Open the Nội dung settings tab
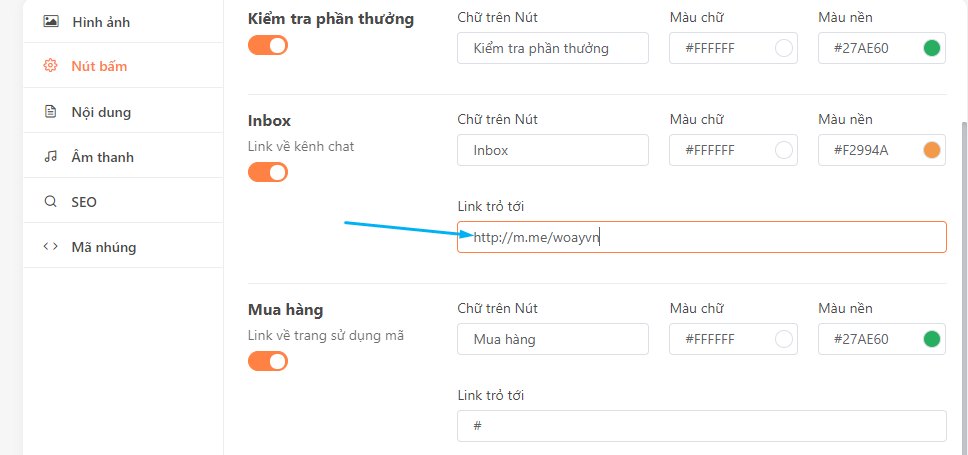 point(101,112)
